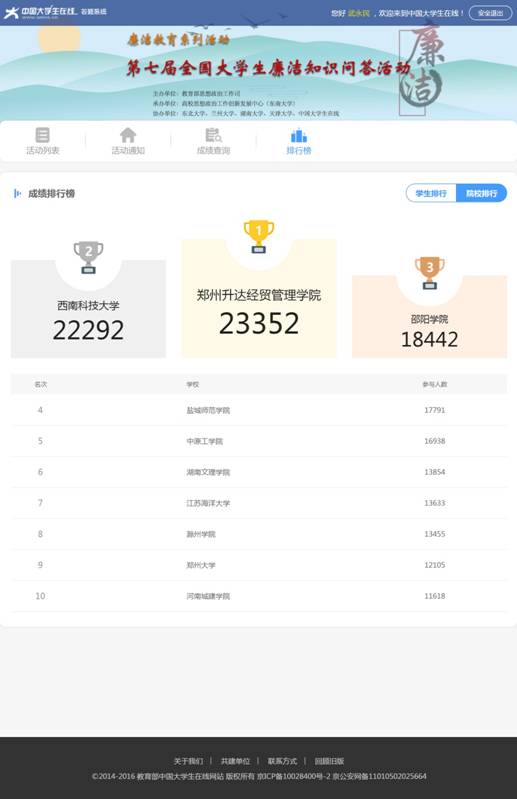Click the bronze third-place trophy

[x=429, y=273]
